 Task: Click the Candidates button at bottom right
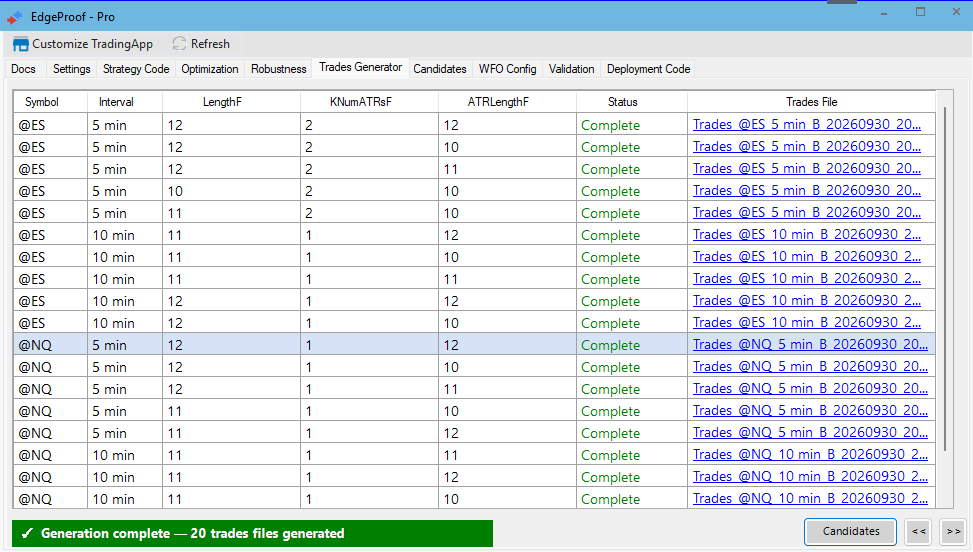[x=851, y=532]
